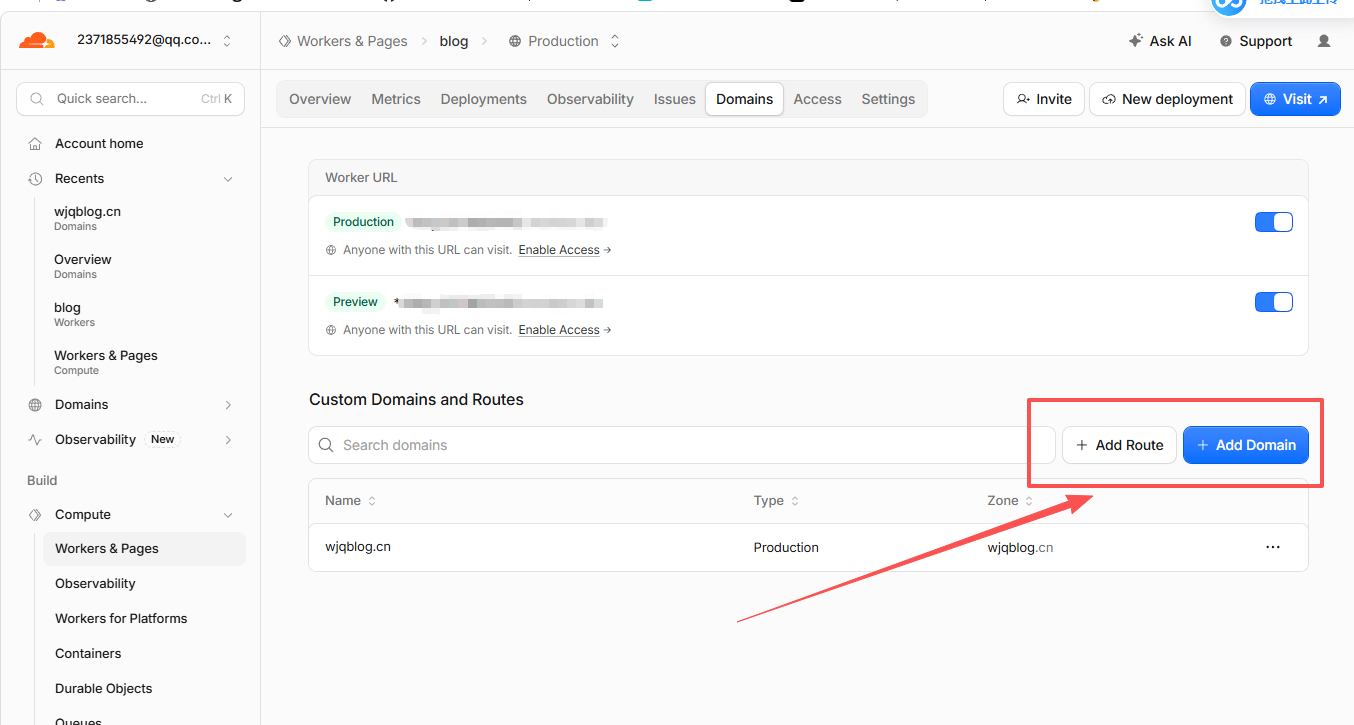
Task: Open the user profile icon
Action: point(1324,41)
